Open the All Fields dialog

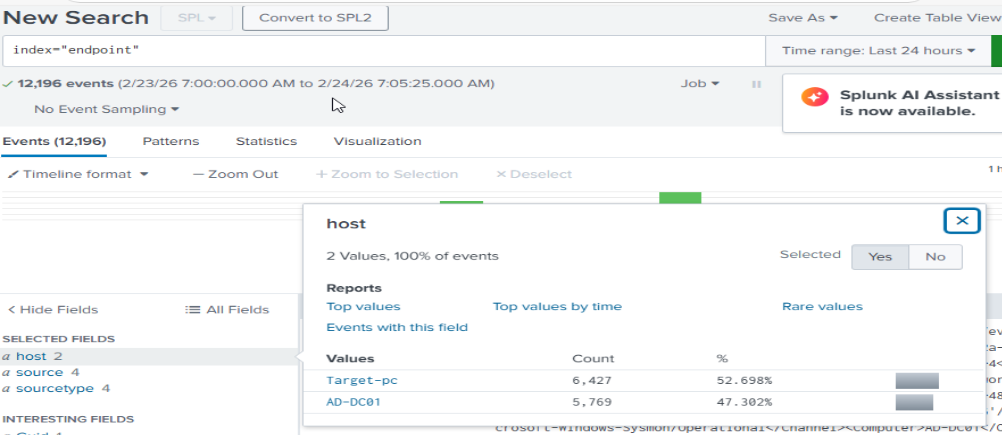point(227,310)
